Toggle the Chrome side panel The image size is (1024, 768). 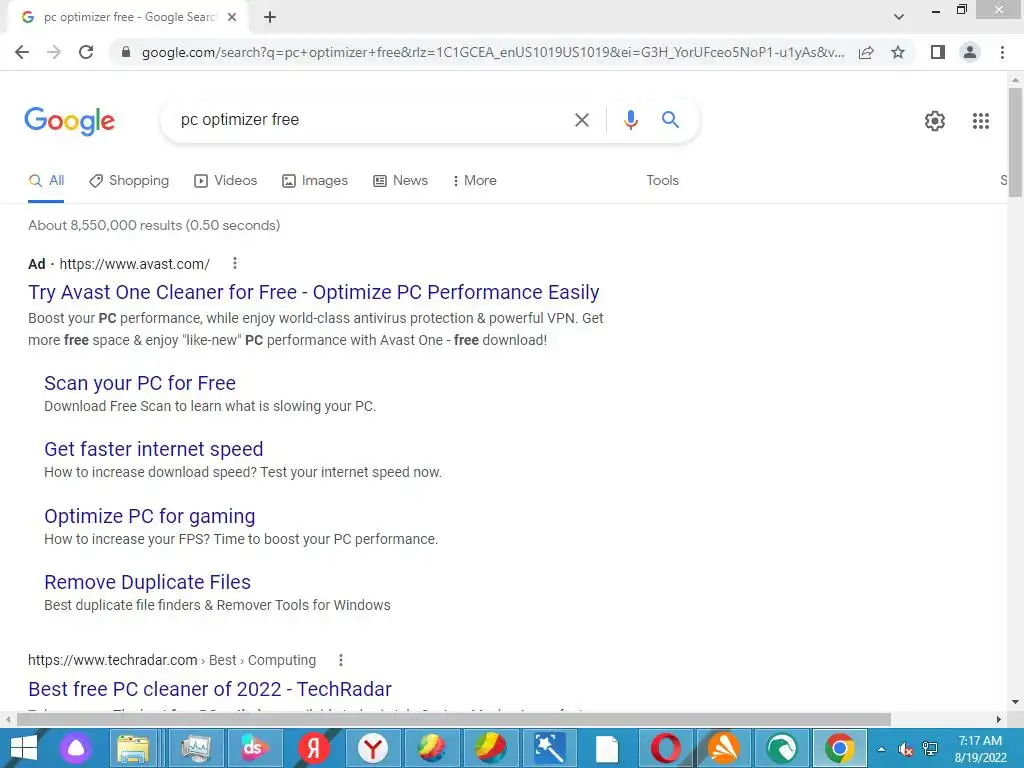pyautogui.click(x=938, y=52)
